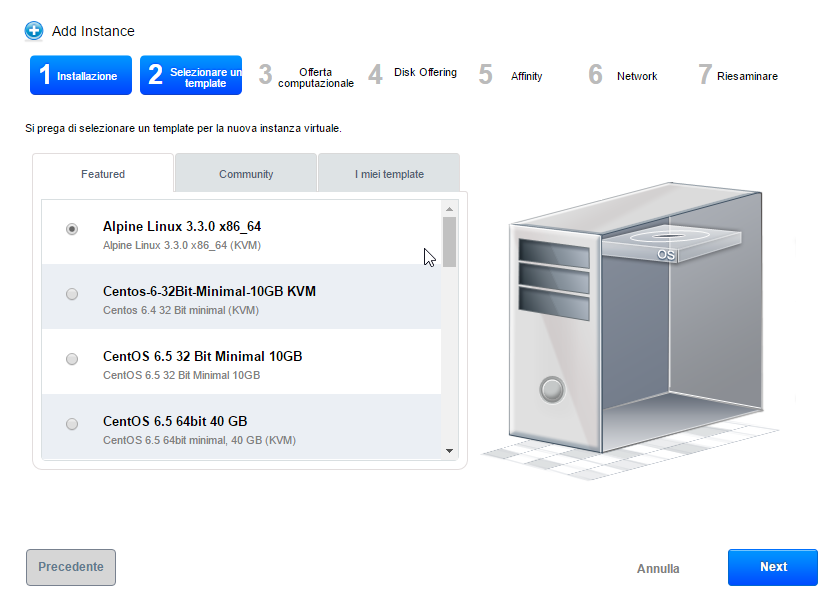Choose Centos-6-32Bit-Minimal-10GB KVM radio button
This screenshot has width=827, height=595.
[72, 294]
